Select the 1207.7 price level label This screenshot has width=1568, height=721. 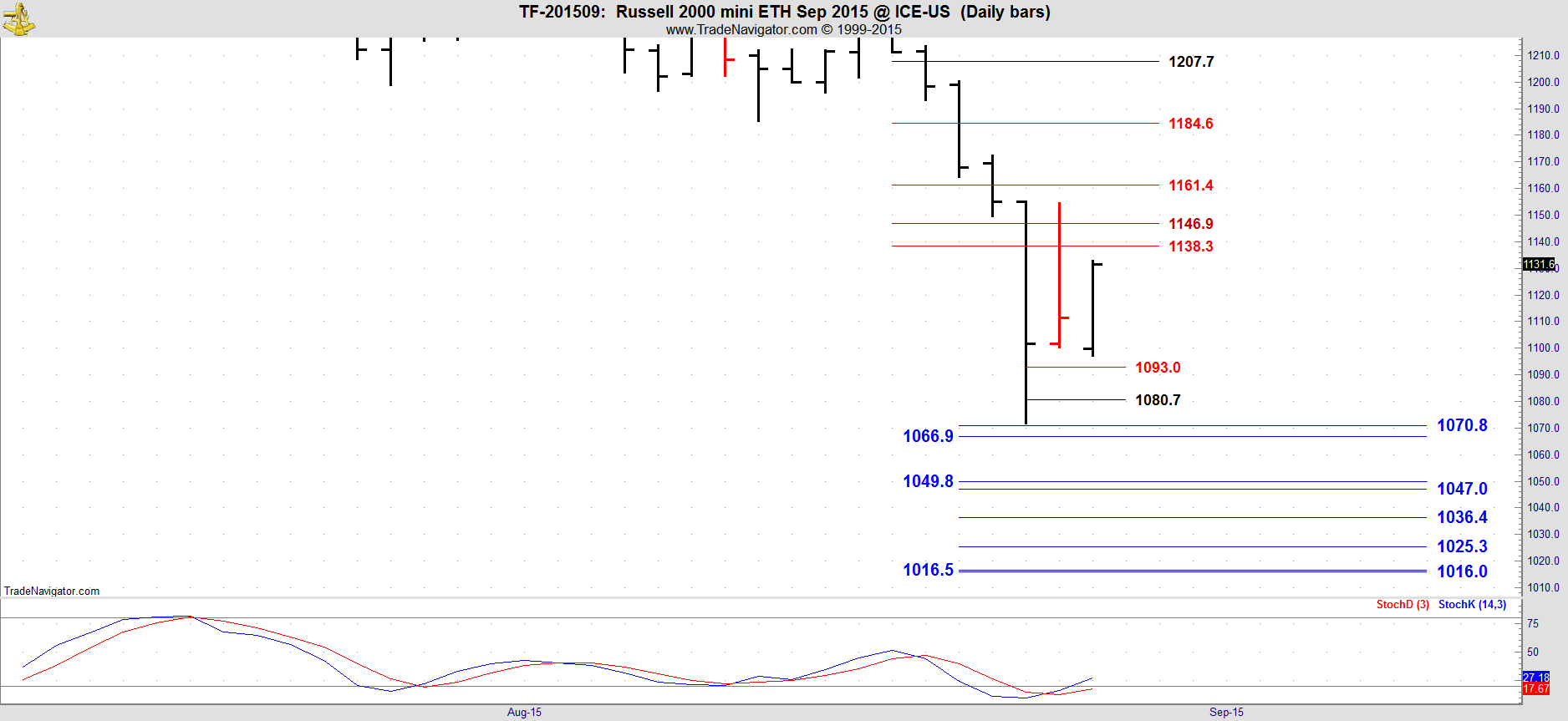pyautogui.click(x=1190, y=62)
